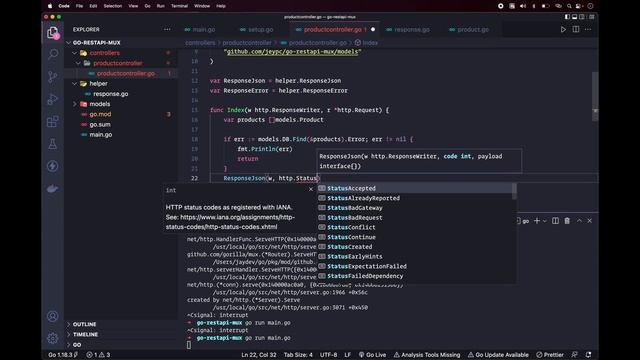Image resolution: width=640 pixels, height=360 pixels.
Task: Open the Go menu in menu bar
Action: tap(147, 6)
